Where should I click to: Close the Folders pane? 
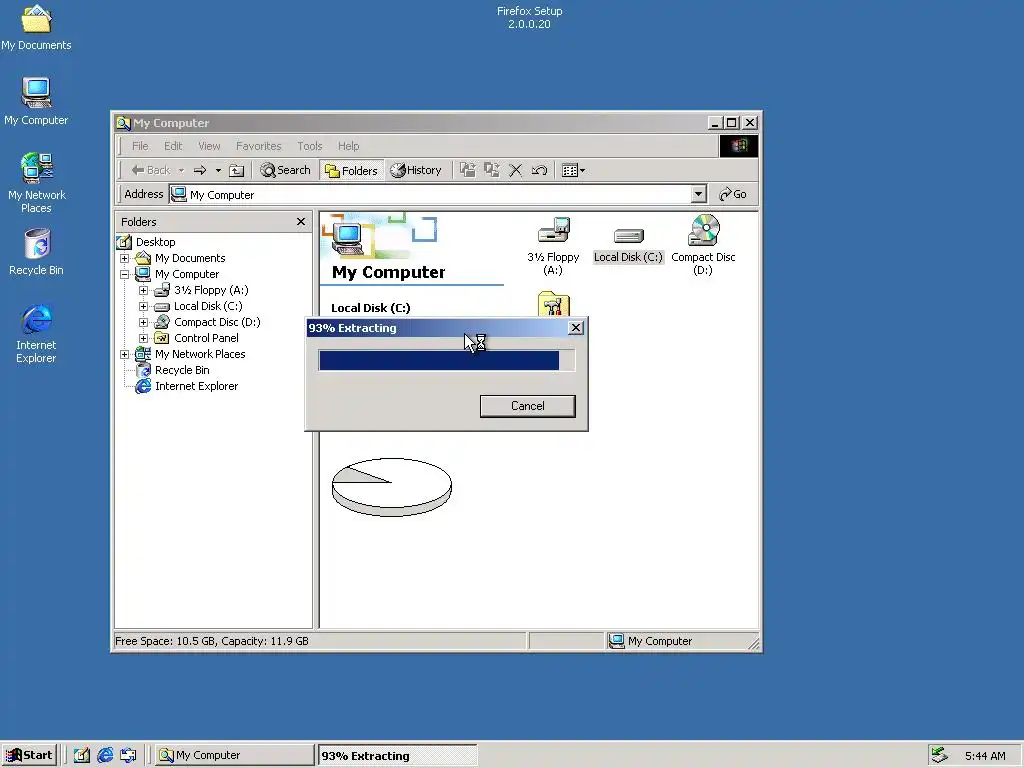300,222
